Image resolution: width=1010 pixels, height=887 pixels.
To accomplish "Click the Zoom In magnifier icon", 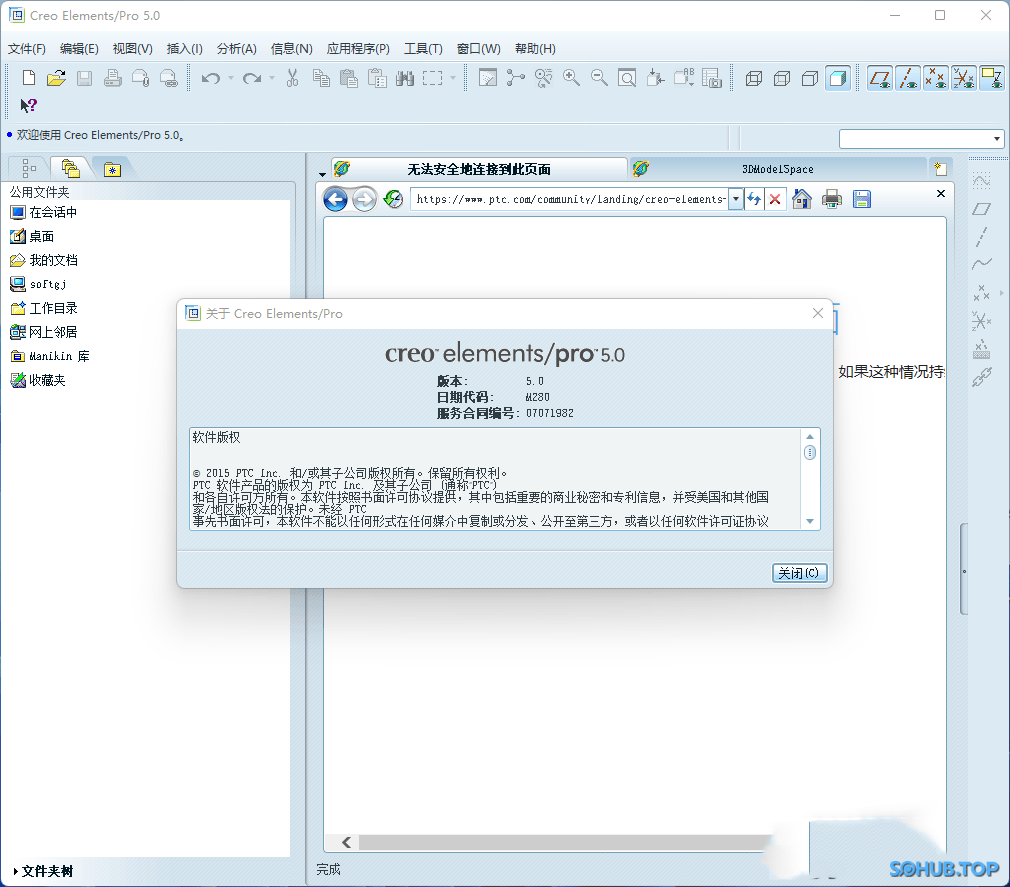I will pos(572,78).
